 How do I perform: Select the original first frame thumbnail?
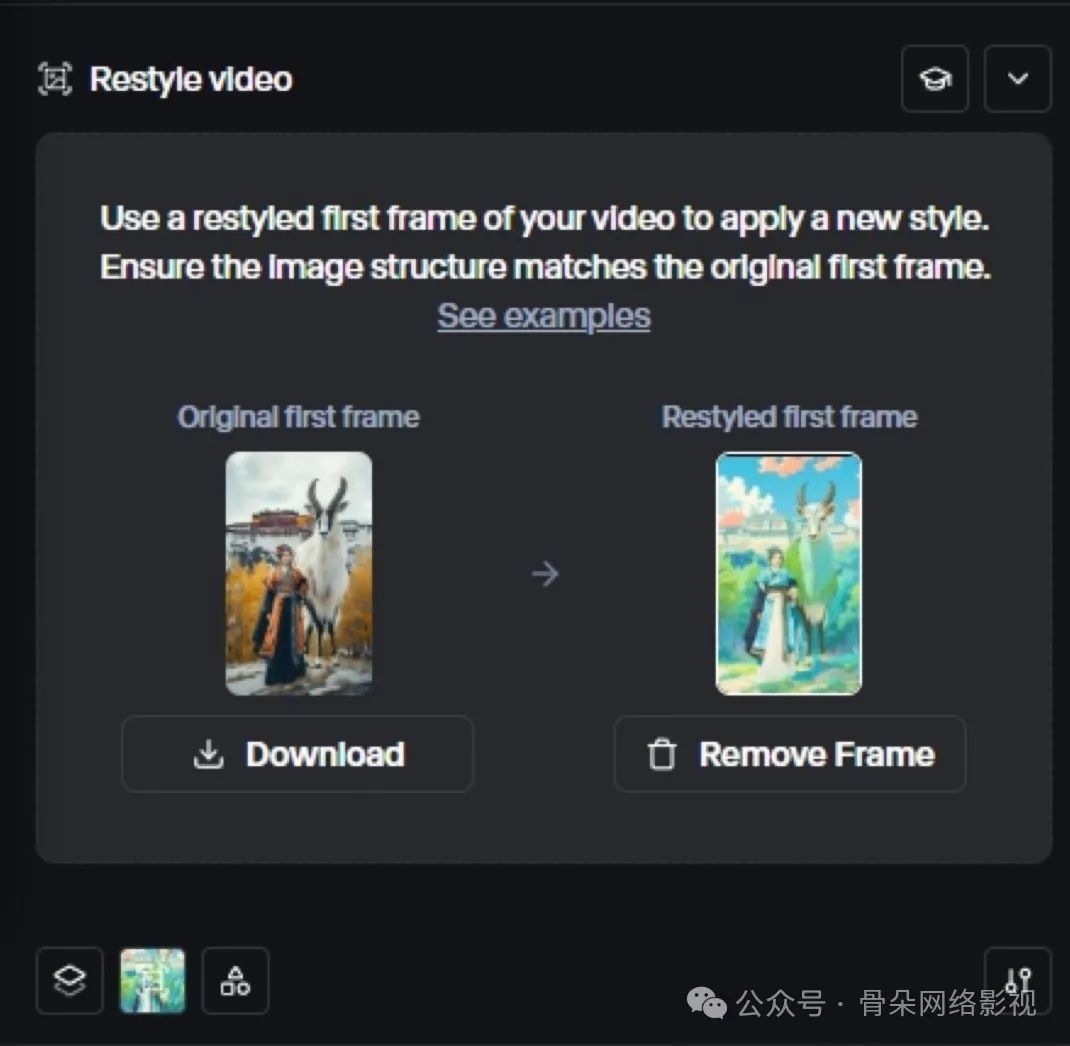click(x=299, y=573)
